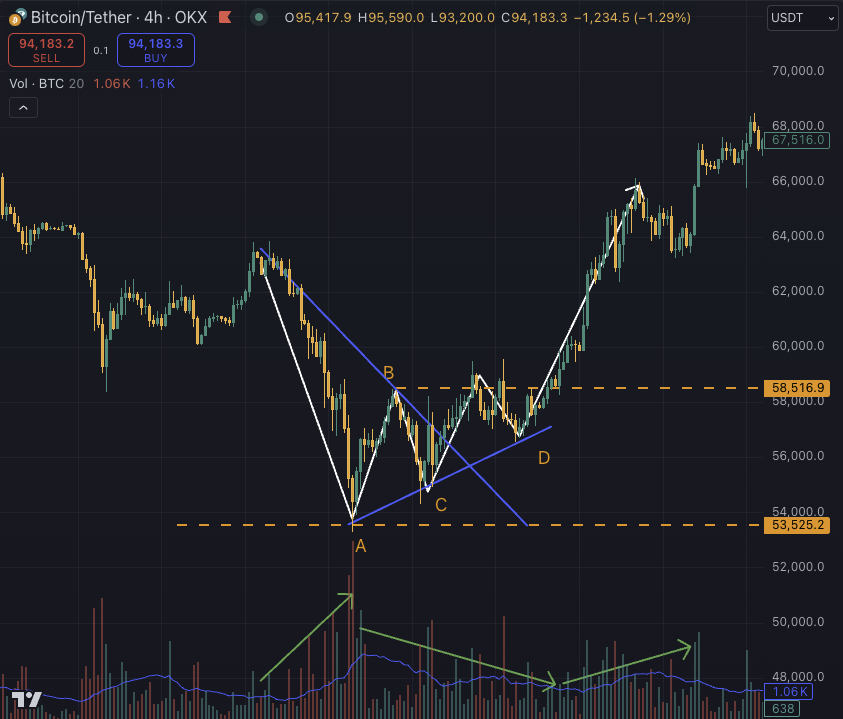Click the 638 volume axis label
Screen dimensions: 843x719
(x=782, y=709)
